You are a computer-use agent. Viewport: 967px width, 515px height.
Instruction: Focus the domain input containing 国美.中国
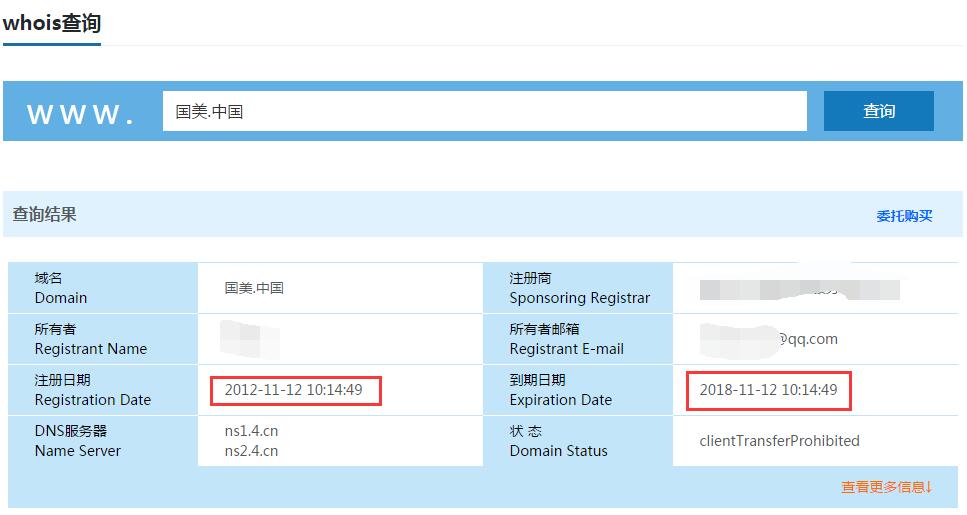click(x=484, y=111)
